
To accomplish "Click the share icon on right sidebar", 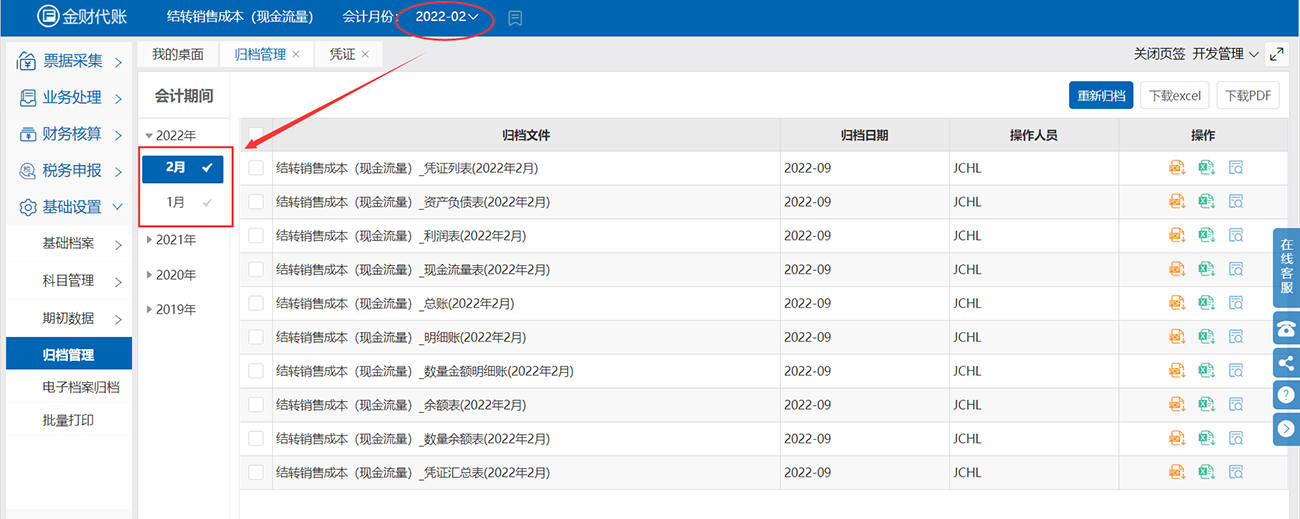I will [1286, 363].
